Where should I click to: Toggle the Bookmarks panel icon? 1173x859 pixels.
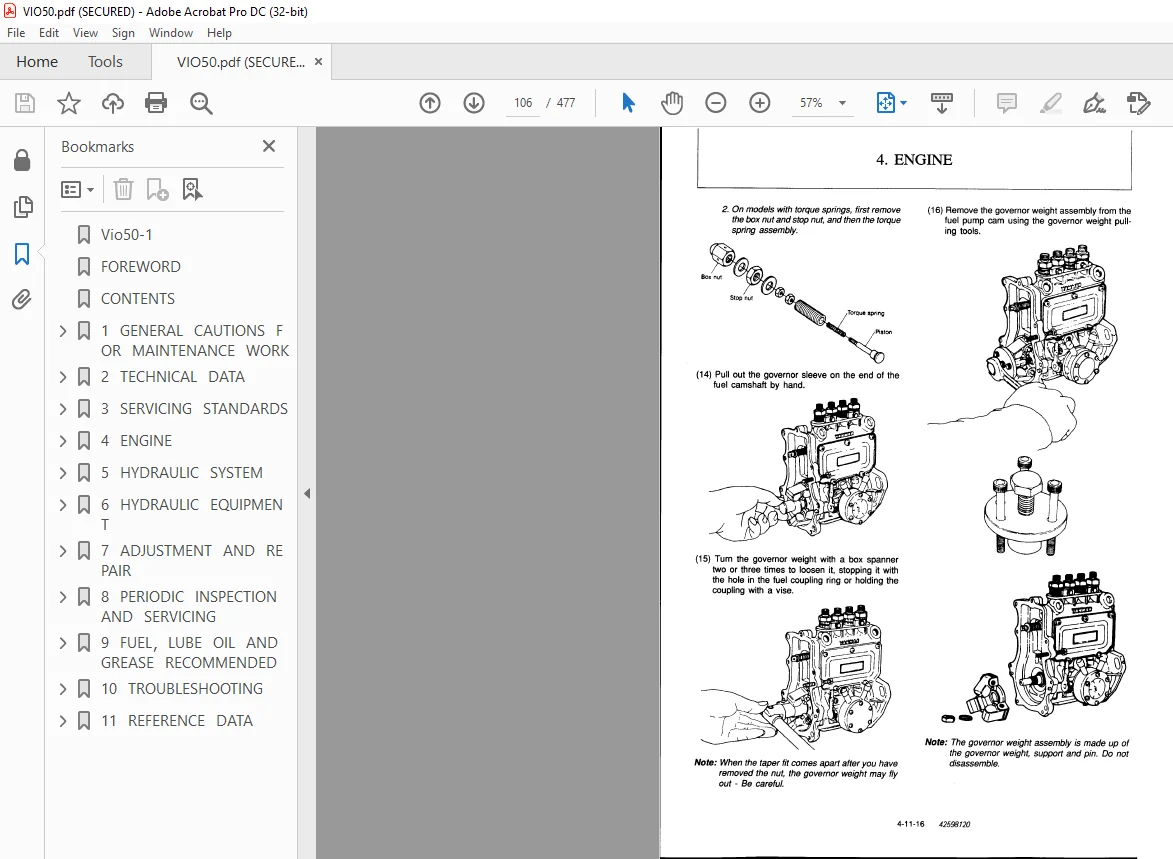pos(22,254)
